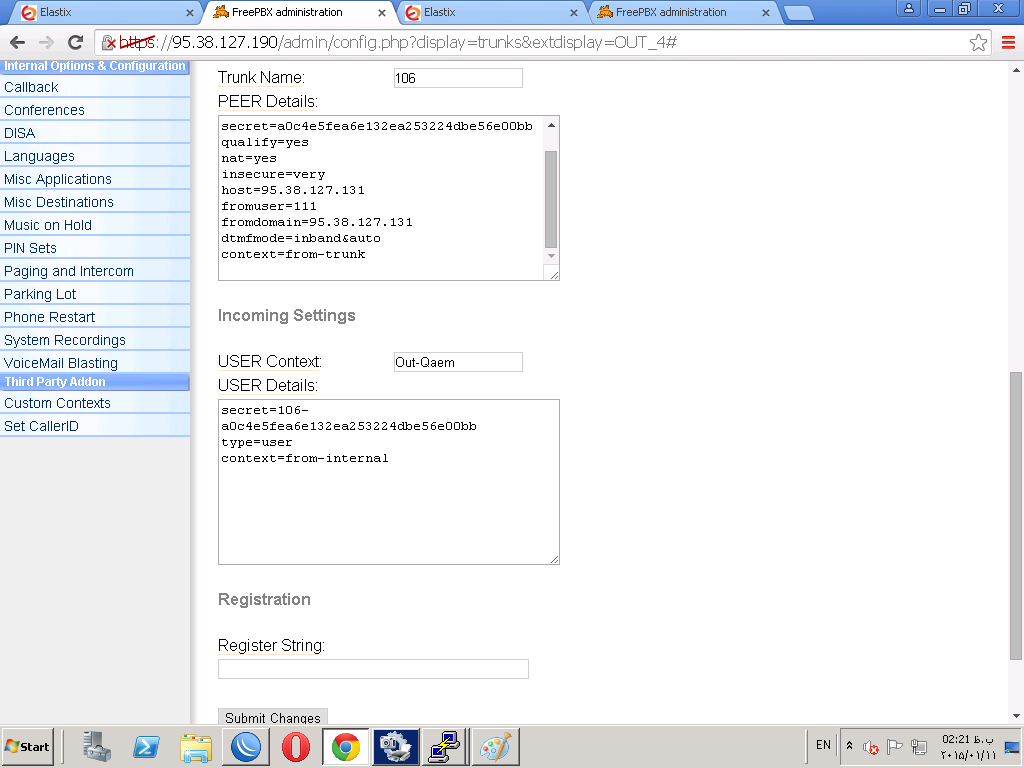Show hidden system tray icons arrow
The width and height of the screenshot is (1024, 768).
[x=850, y=746]
